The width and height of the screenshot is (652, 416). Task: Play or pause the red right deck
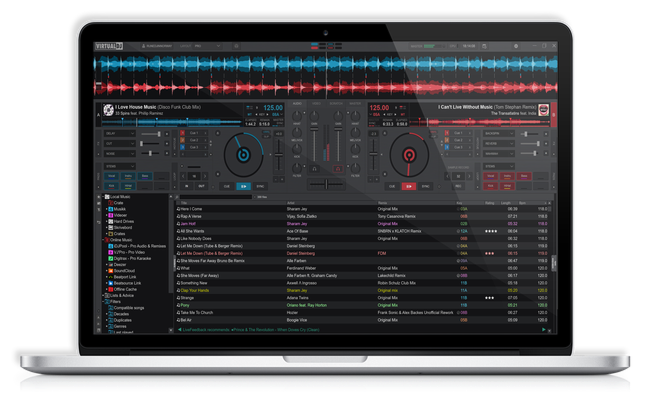[408, 186]
